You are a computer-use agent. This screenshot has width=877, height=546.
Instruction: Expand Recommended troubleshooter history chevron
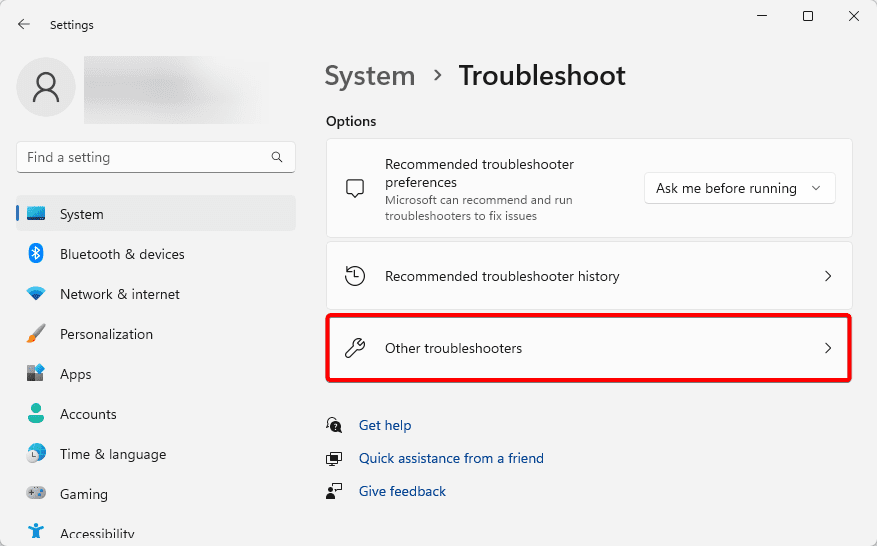[x=827, y=276]
